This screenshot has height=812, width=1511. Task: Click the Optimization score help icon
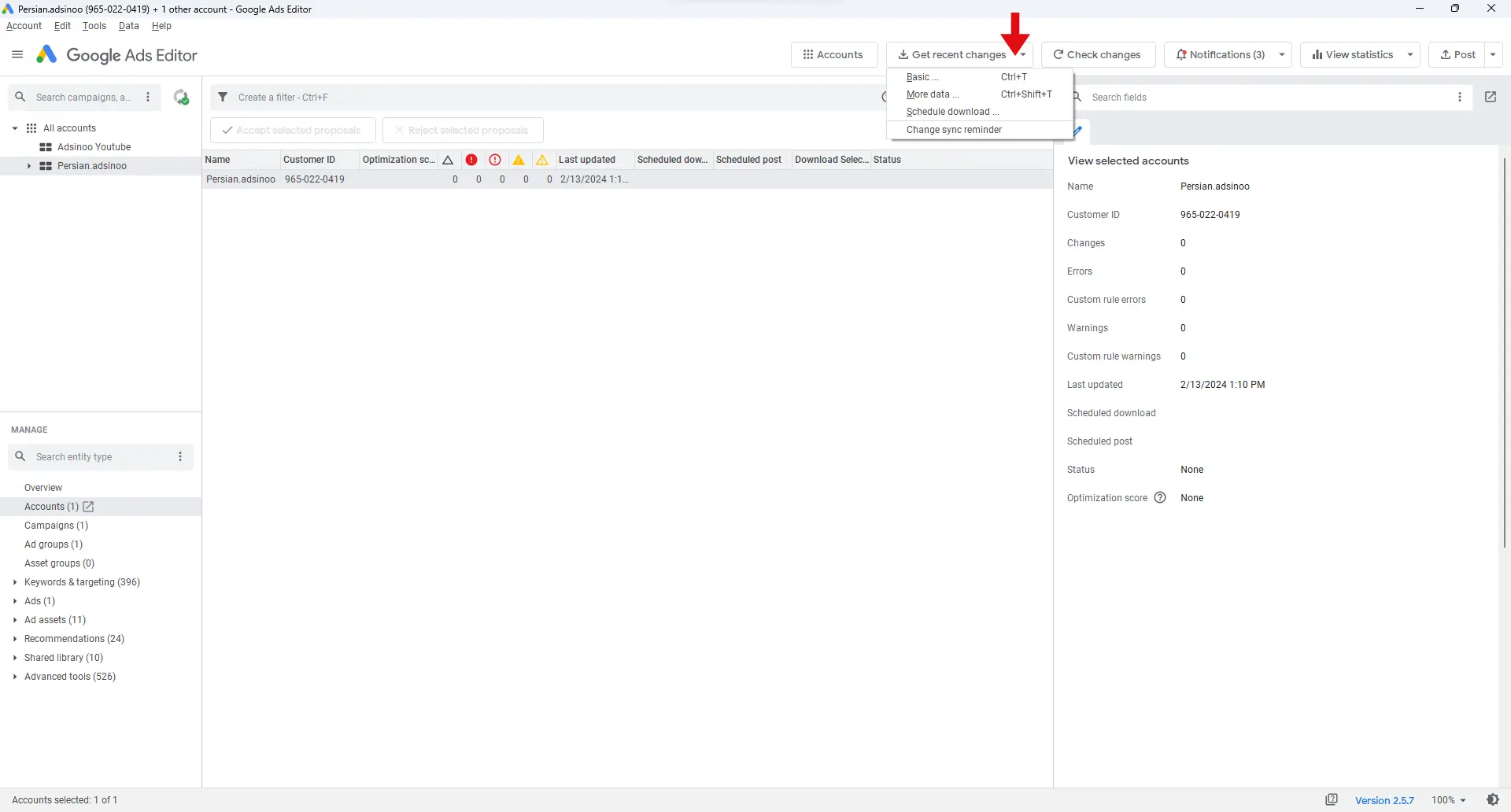point(1160,498)
